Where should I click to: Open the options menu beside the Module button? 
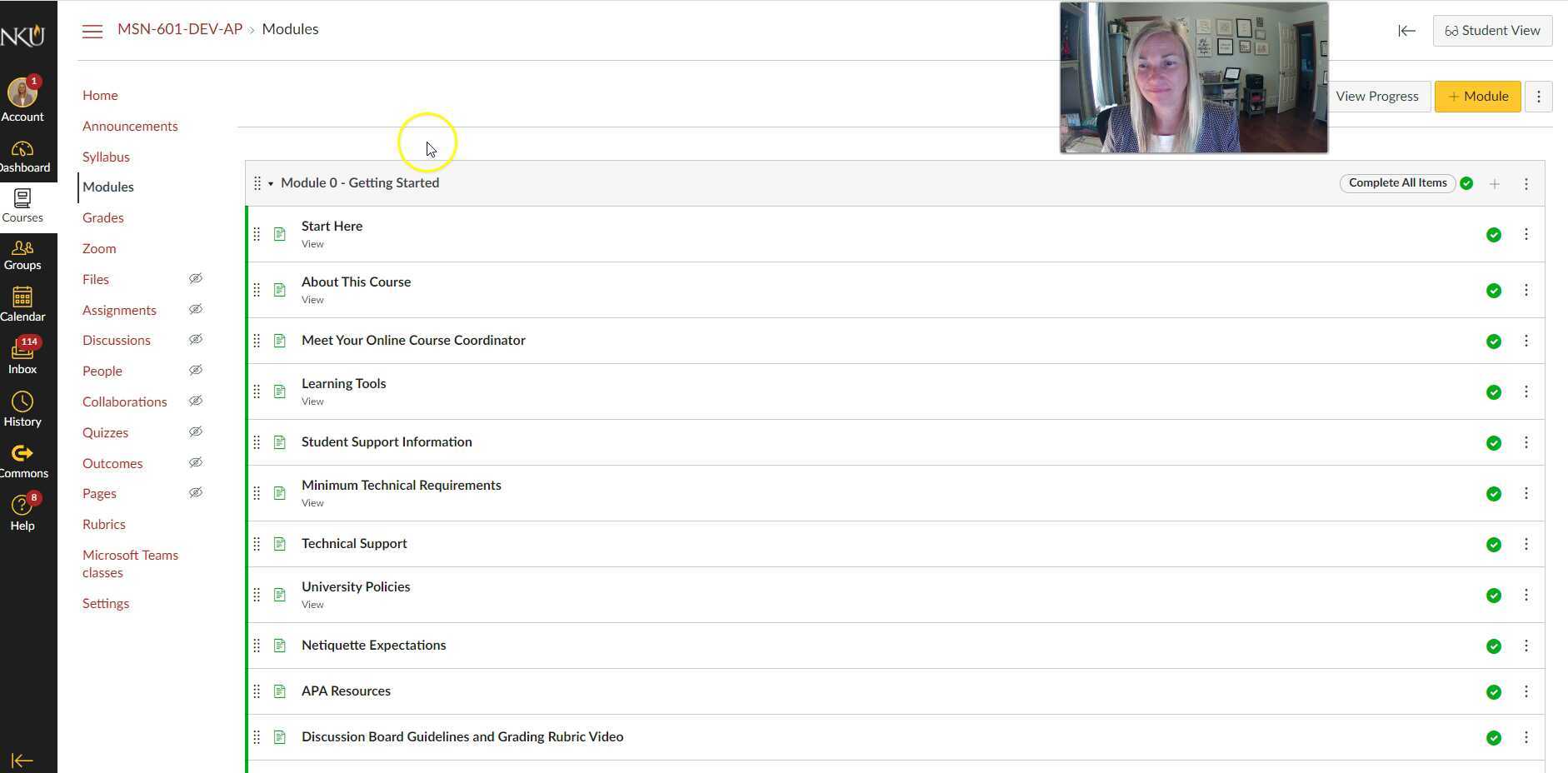(1539, 96)
